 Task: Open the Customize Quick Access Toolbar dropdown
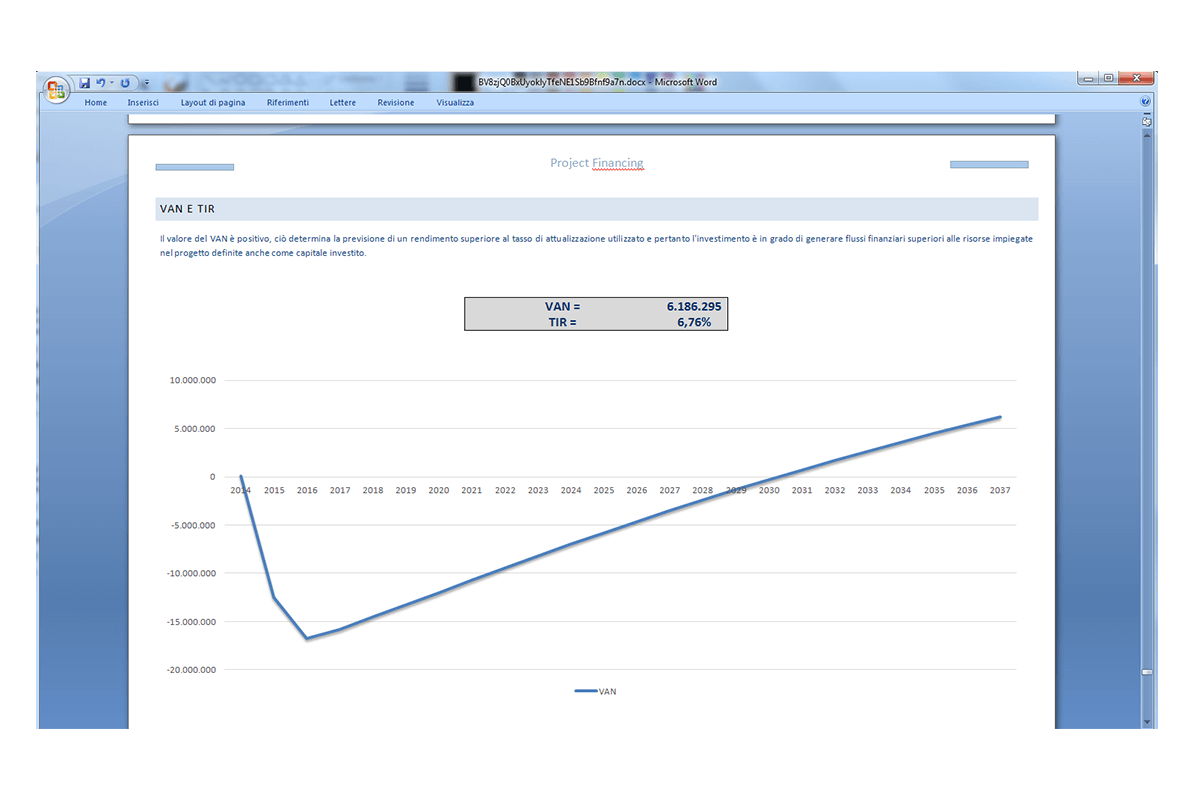(147, 83)
